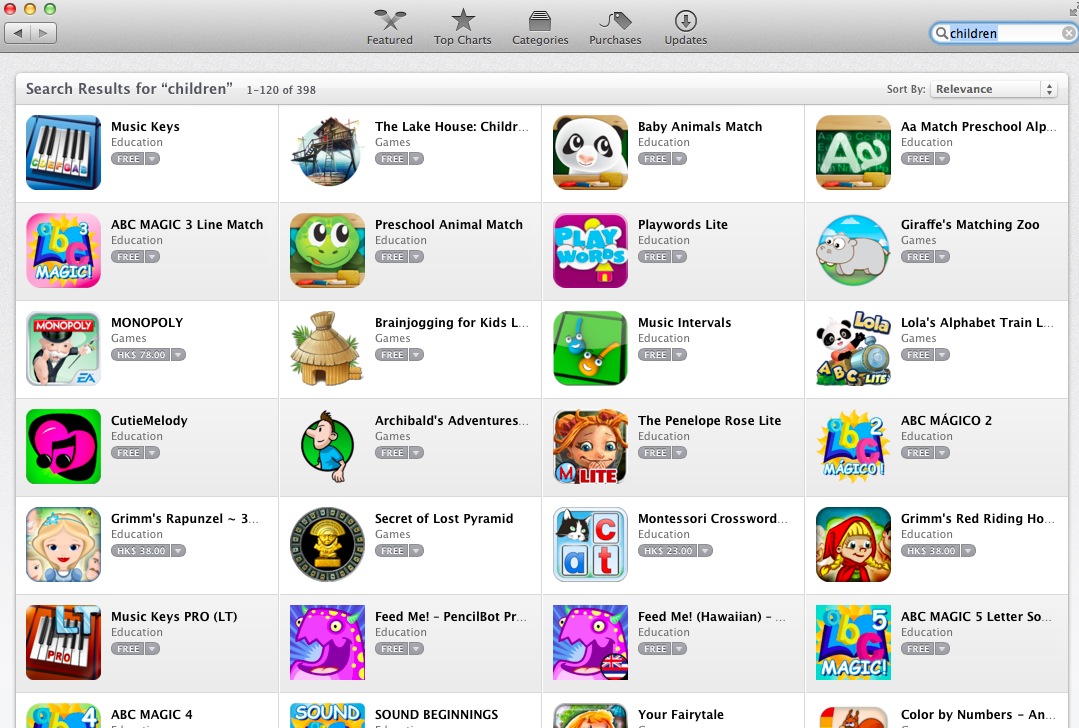This screenshot has height=728, width=1079.
Task: Select the Playwords Lite app icon
Action: (590, 250)
